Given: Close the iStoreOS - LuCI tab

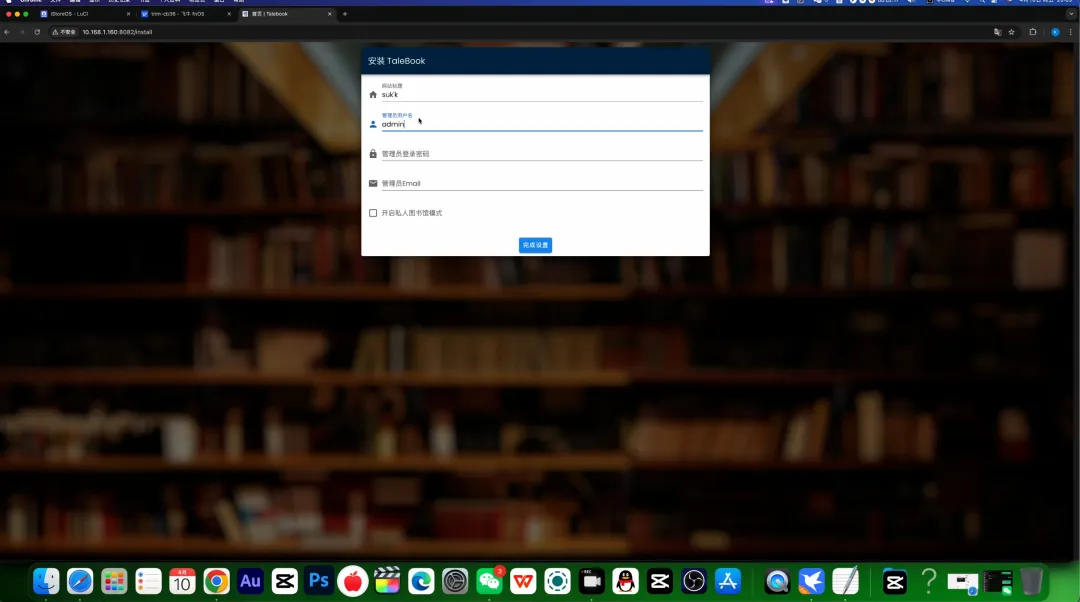Looking at the screenshot, I should click(x=128, y=14).
